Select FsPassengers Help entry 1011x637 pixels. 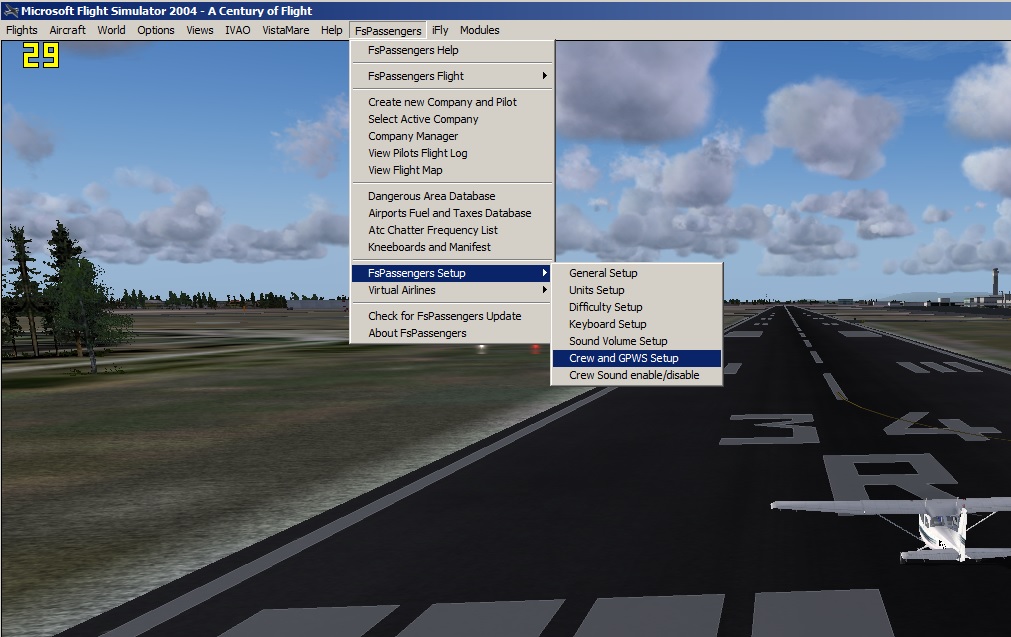tap(453, 50)
